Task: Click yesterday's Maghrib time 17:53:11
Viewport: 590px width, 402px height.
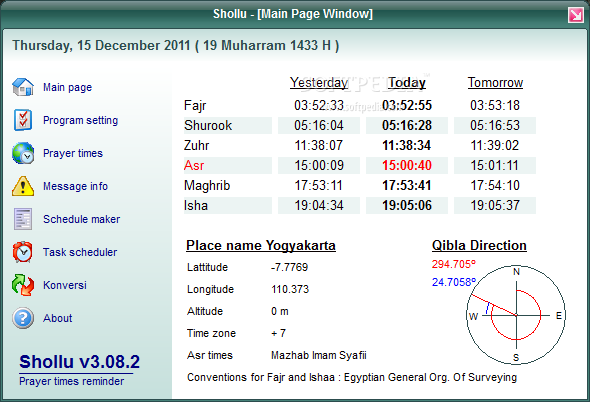Action: (x=319, y=186)
